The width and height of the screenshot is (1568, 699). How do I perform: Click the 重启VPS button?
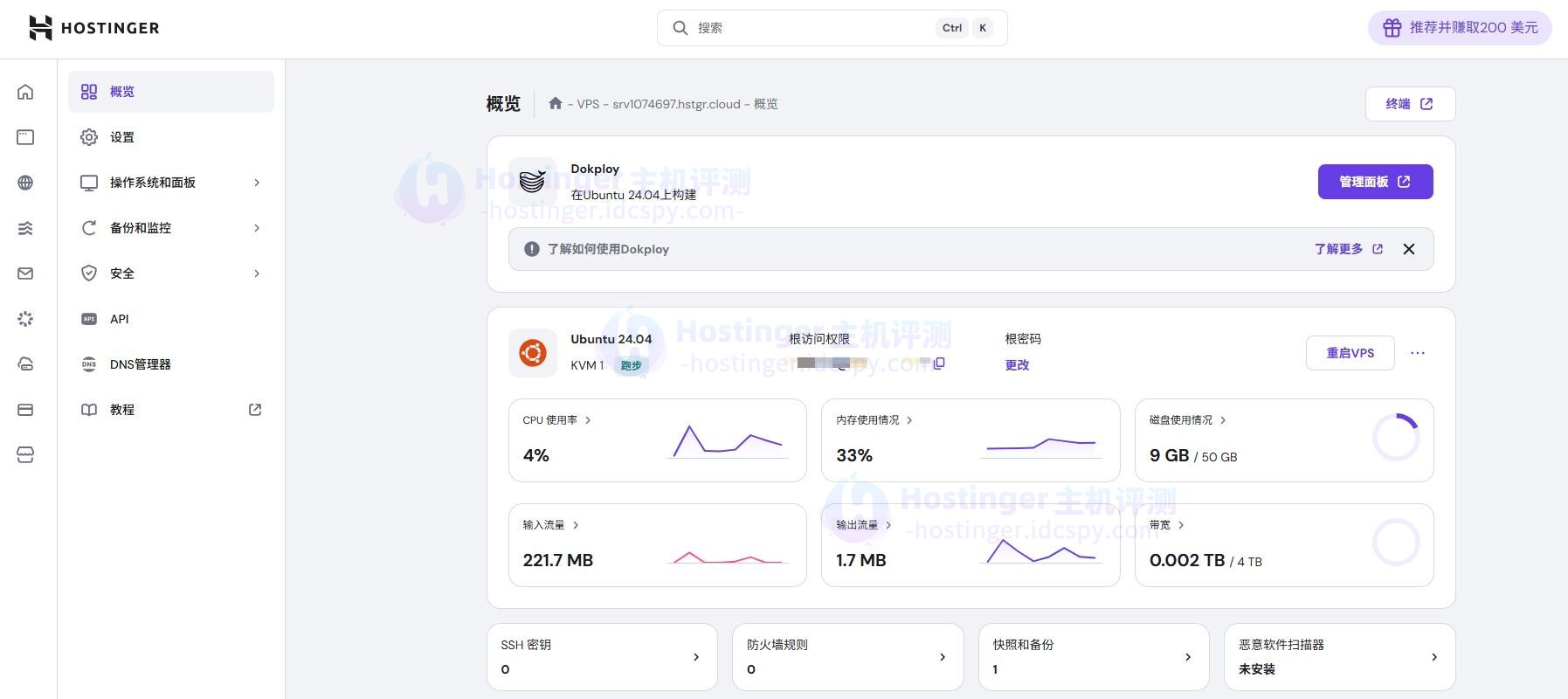[1350, 353]
